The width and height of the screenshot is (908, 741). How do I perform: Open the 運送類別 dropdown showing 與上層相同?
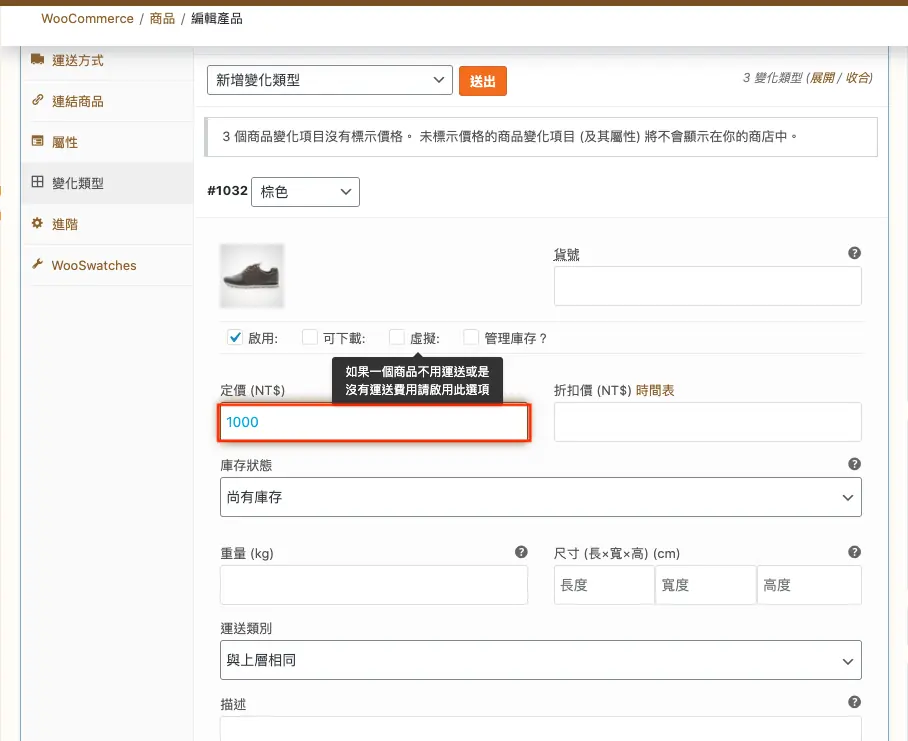tap(541, 660)
